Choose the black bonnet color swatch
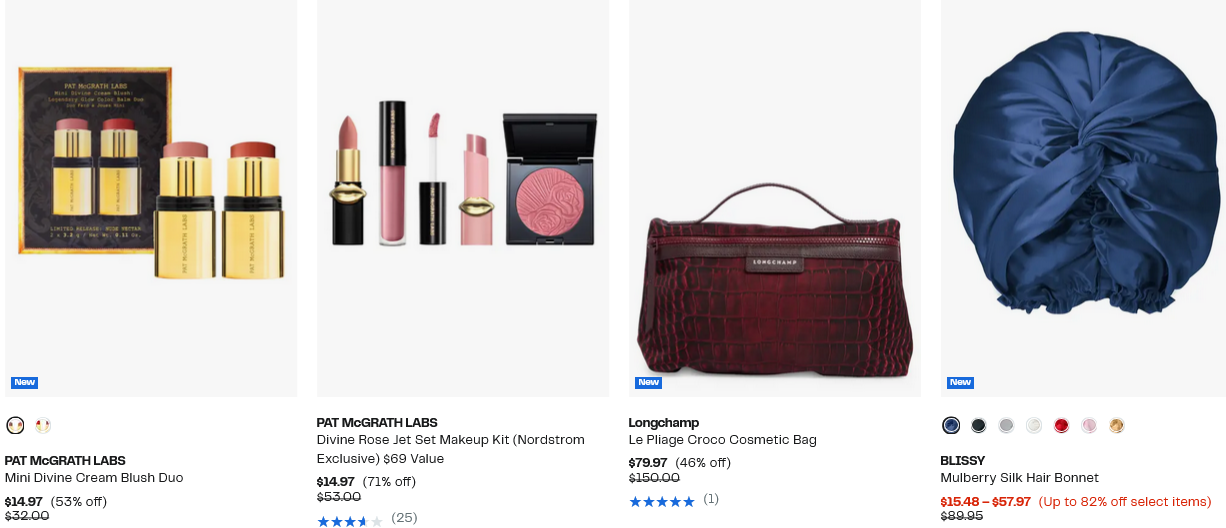Image resolution: width=1226 pixels, height=528 pixels. coord(979,425)
